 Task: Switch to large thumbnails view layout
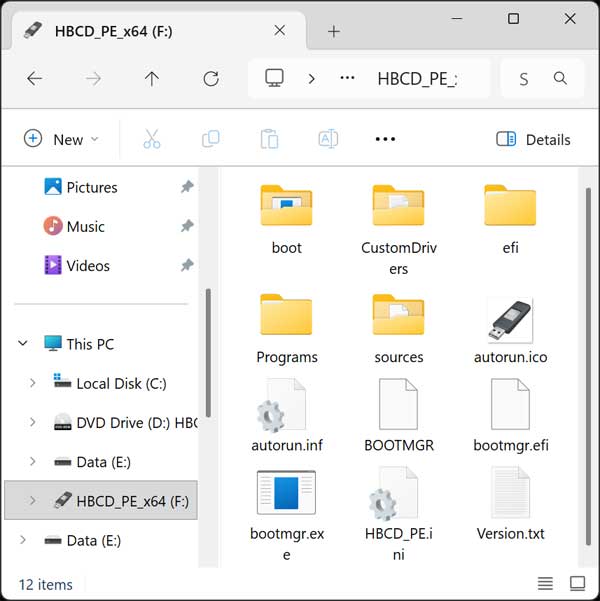577,584
